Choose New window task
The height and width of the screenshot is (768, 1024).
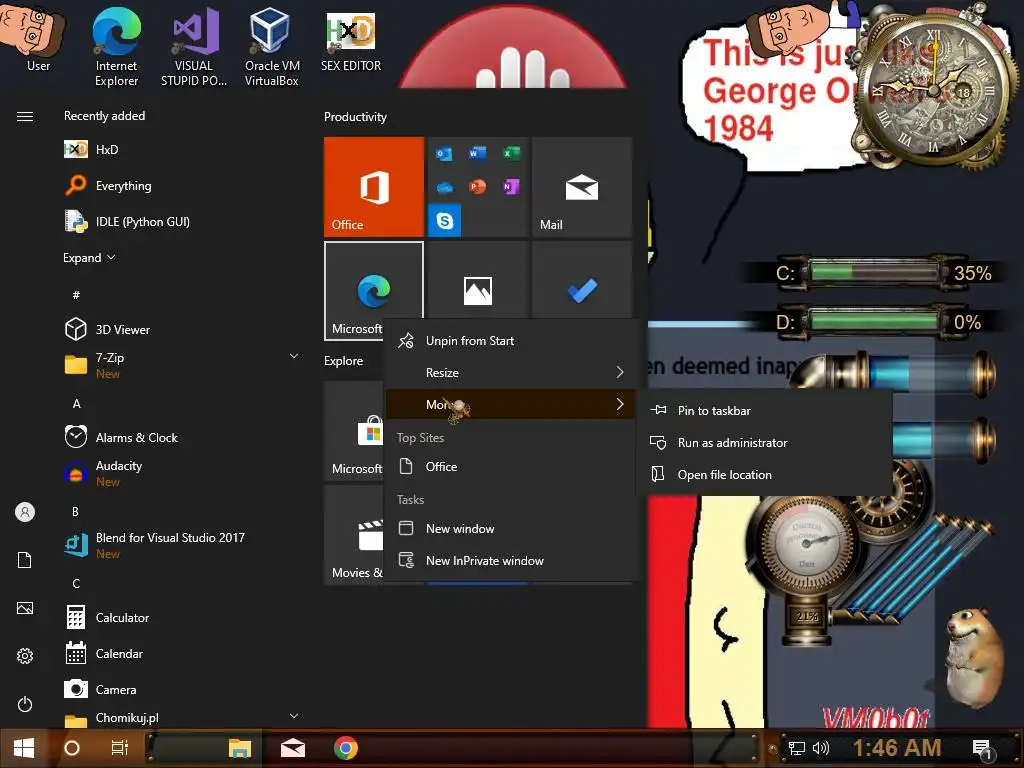tap(510, 528)
